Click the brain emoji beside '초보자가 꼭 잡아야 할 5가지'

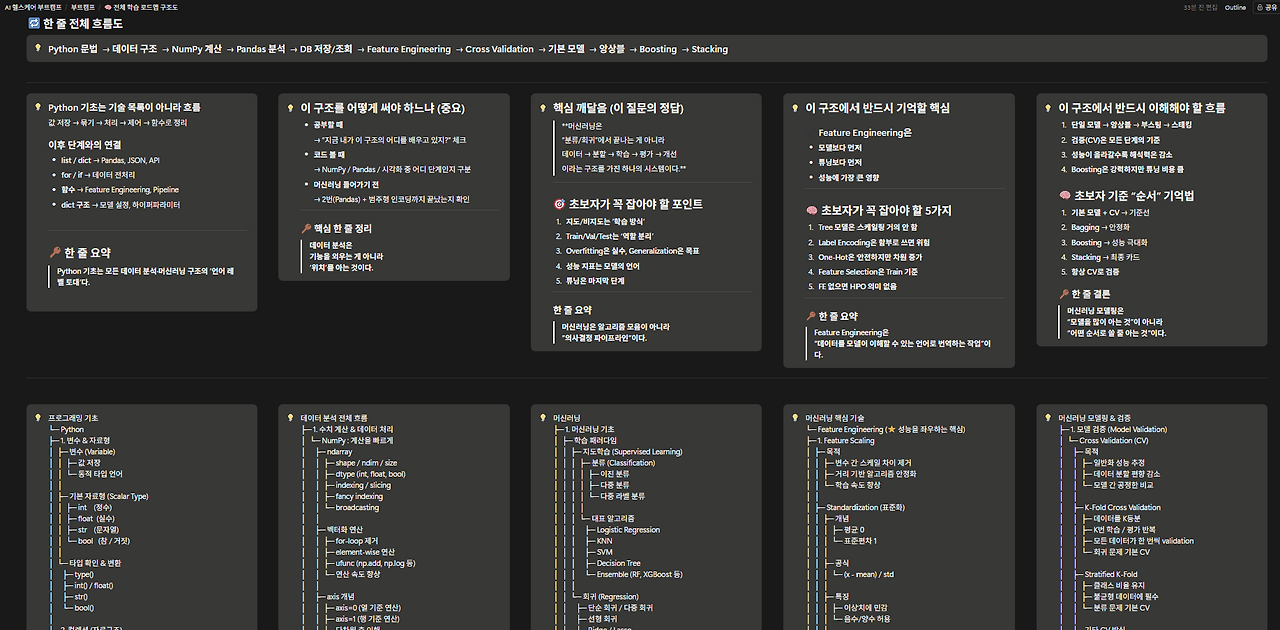(x=811, y=210)
